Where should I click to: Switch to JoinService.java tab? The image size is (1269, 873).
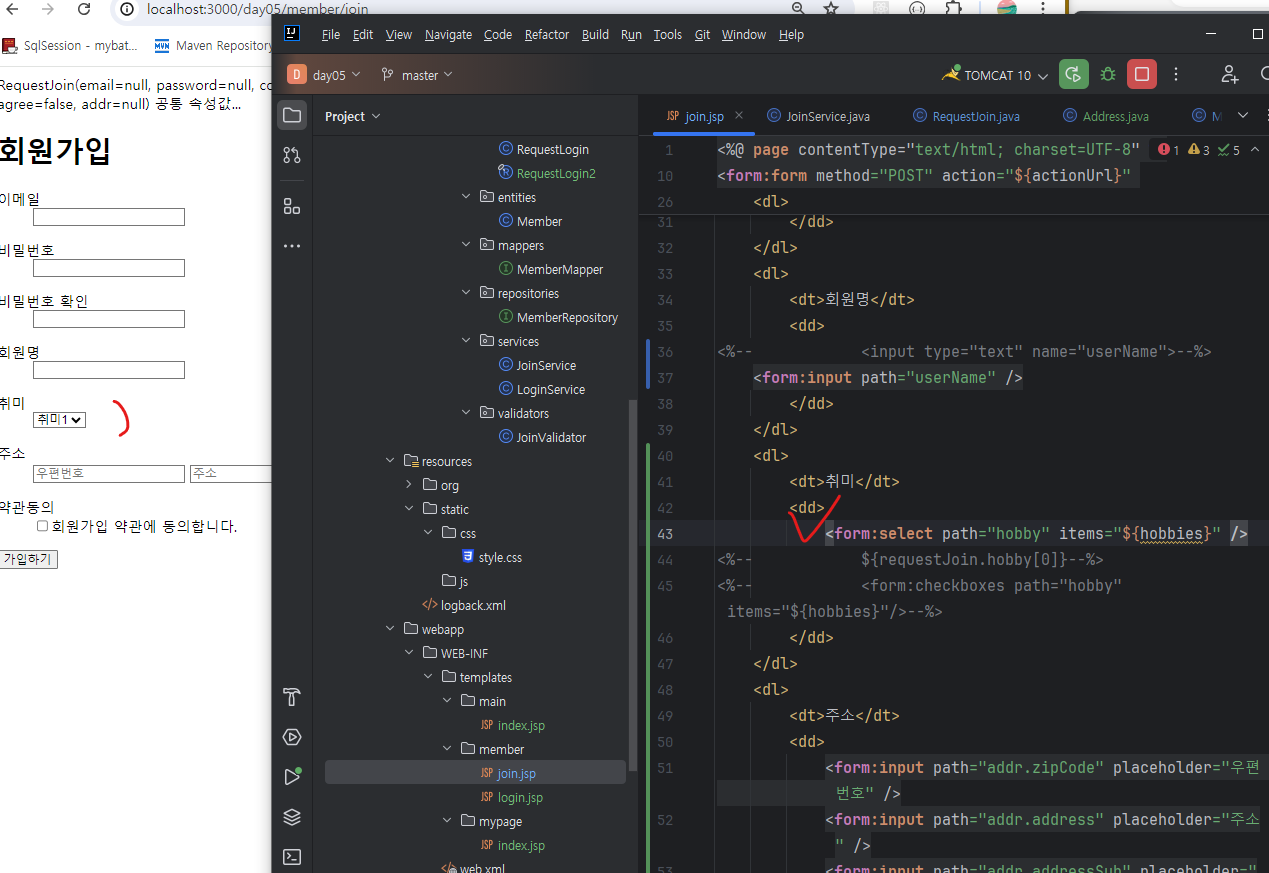(x=818, y=116)
